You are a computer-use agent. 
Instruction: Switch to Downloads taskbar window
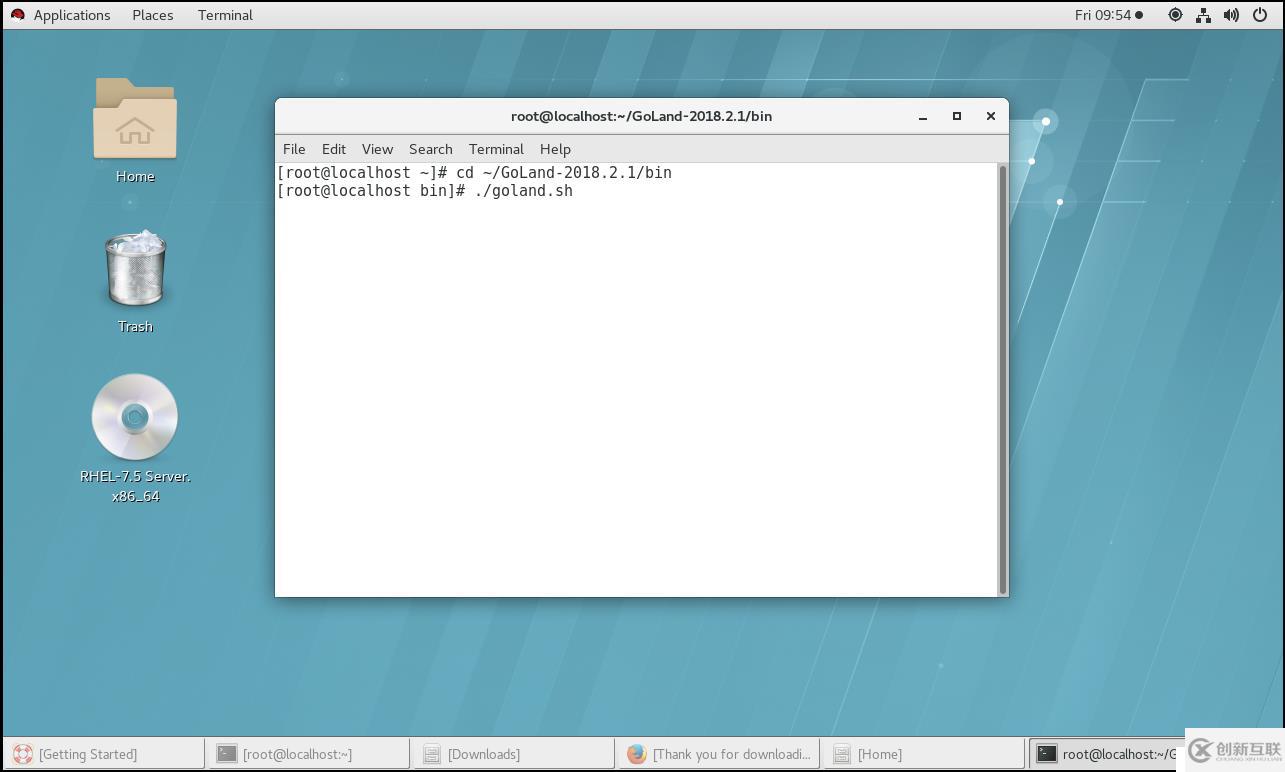pyautogui.click(x=513, y=754)
